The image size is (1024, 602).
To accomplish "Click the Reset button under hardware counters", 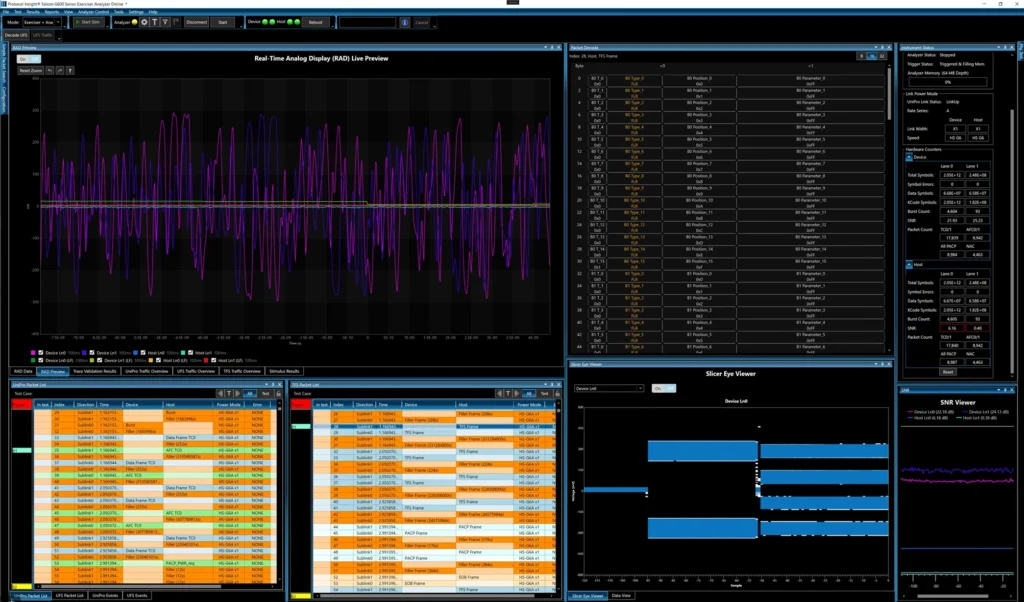I will 948,371.
